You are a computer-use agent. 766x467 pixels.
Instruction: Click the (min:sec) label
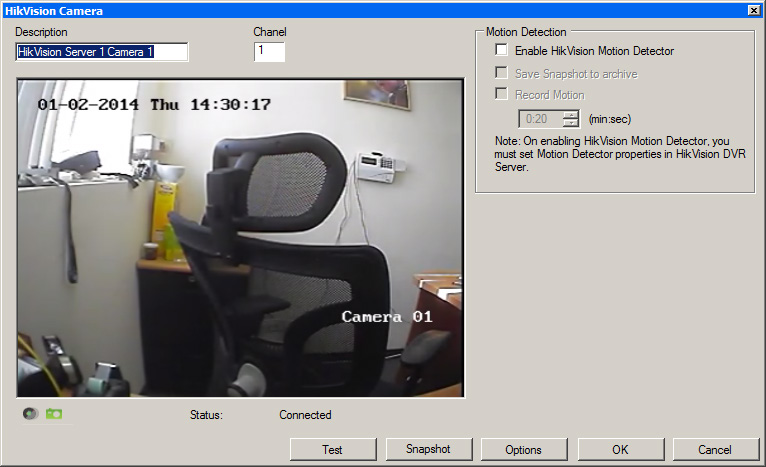pyautogui.click(x=610, y=119)
